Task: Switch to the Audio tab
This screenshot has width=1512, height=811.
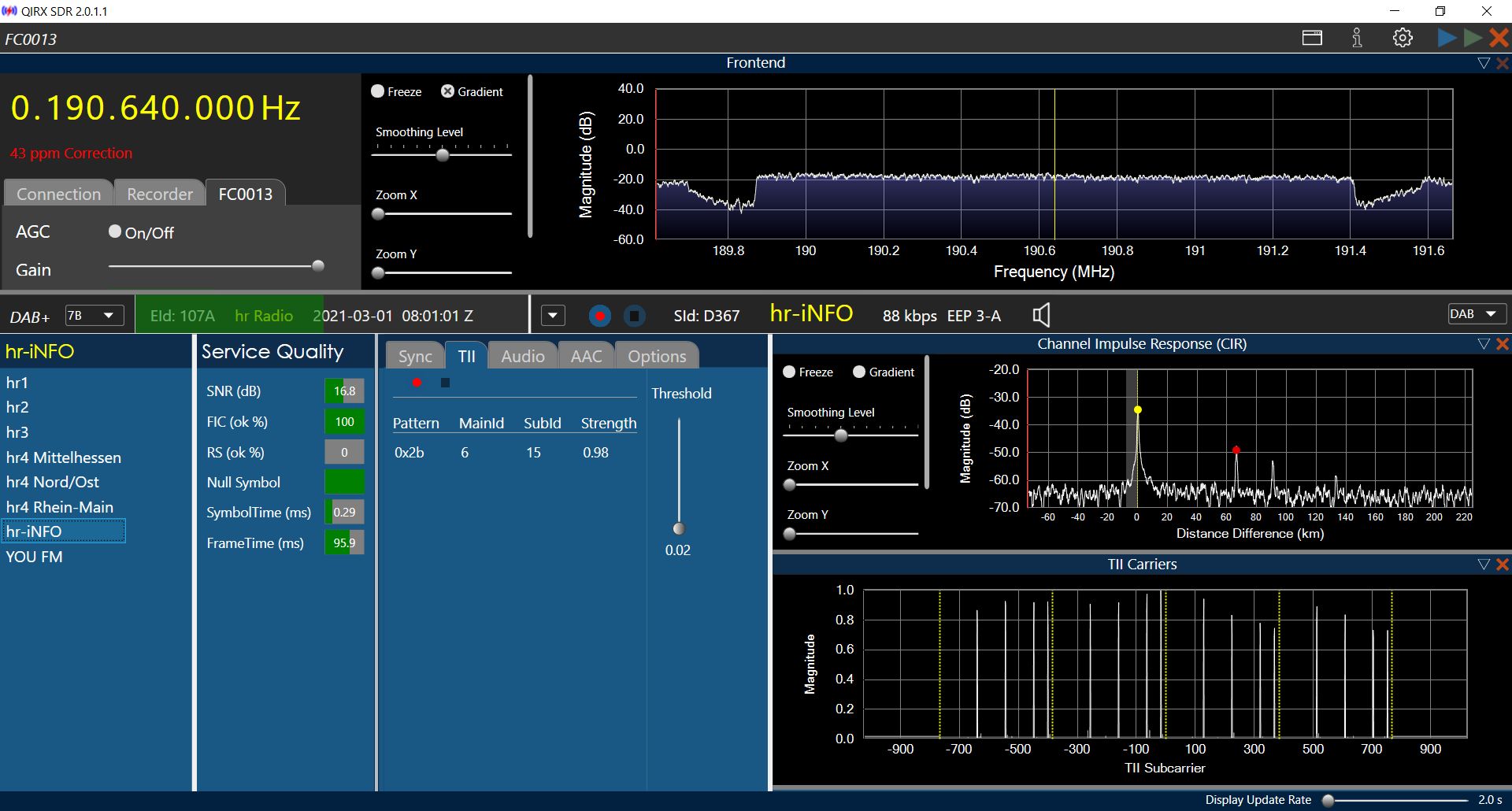Action: (522, 356)
